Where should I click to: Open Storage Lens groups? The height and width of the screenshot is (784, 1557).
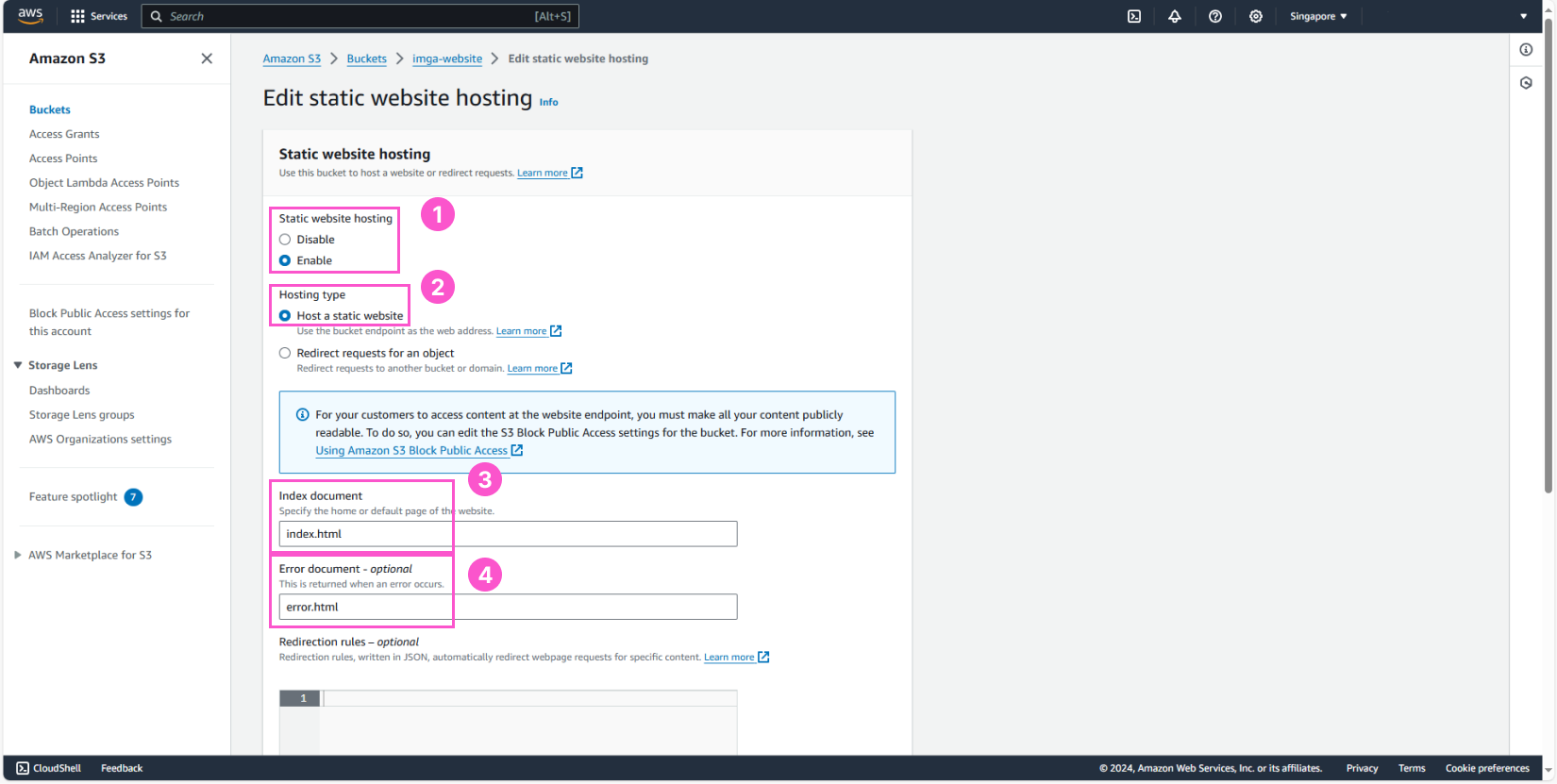pos(82,415)
